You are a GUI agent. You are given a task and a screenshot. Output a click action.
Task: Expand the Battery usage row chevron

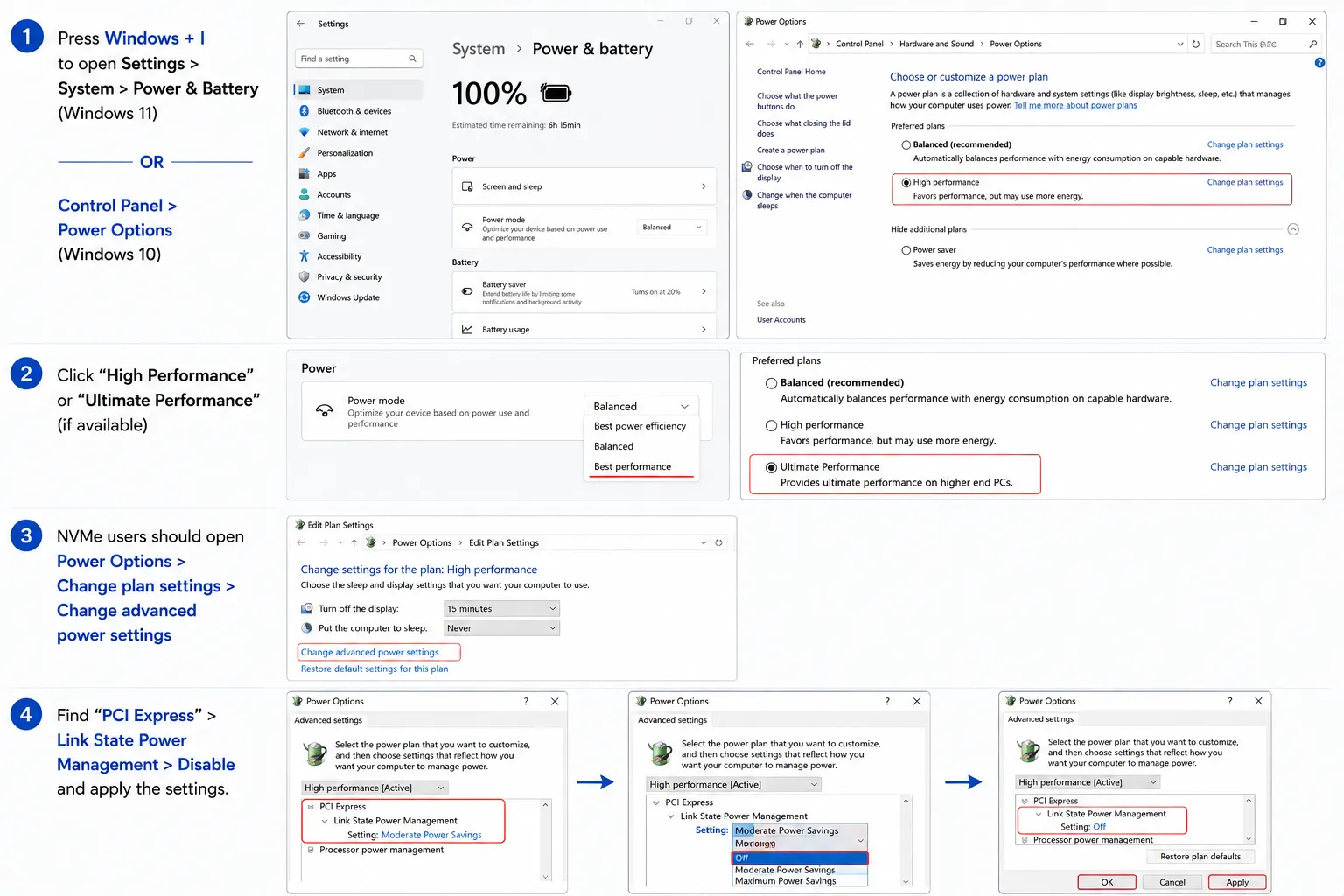point(703,330)
